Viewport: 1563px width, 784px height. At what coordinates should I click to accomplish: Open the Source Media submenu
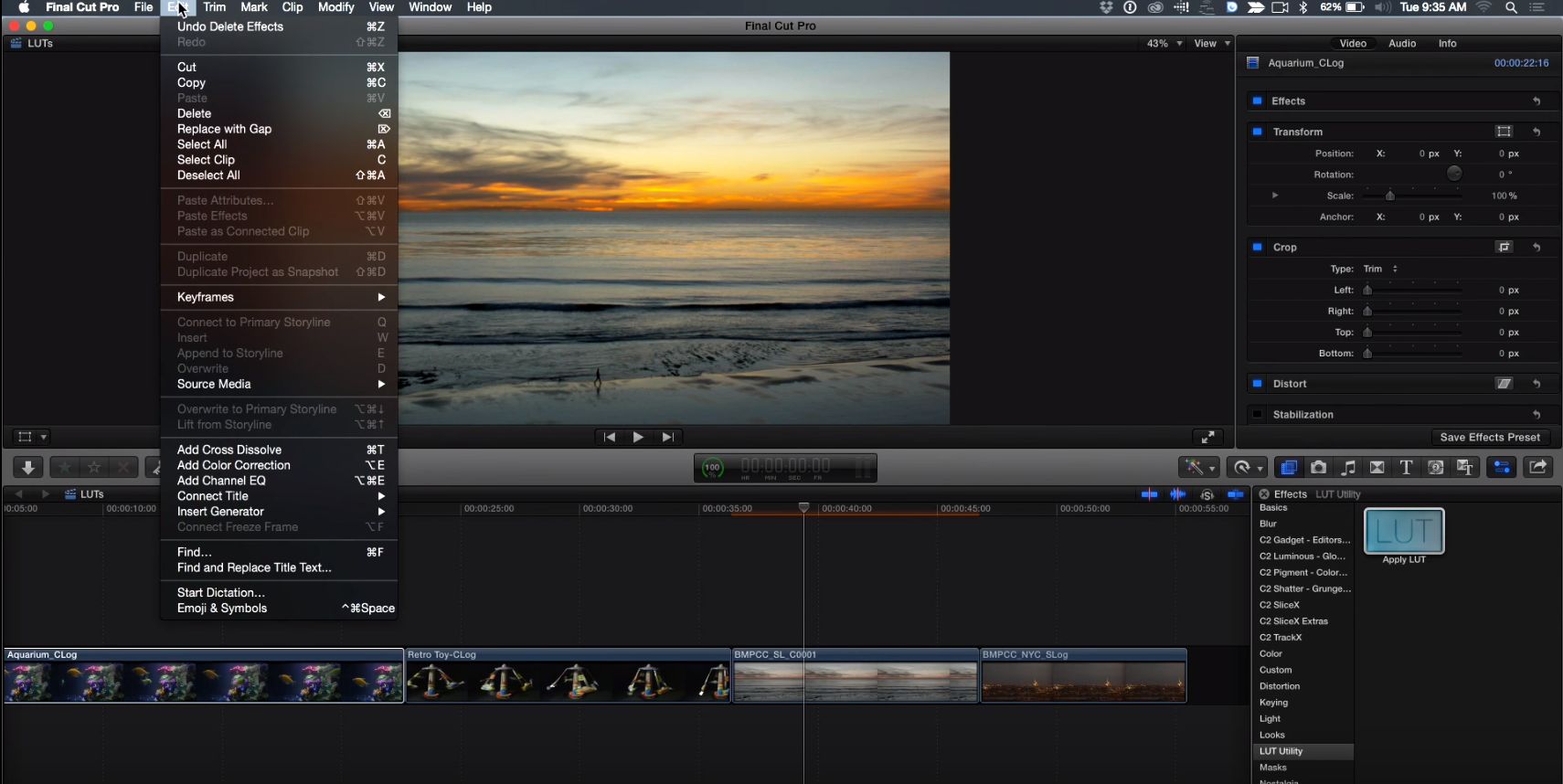pyautogui.click(x=279, y=384)
